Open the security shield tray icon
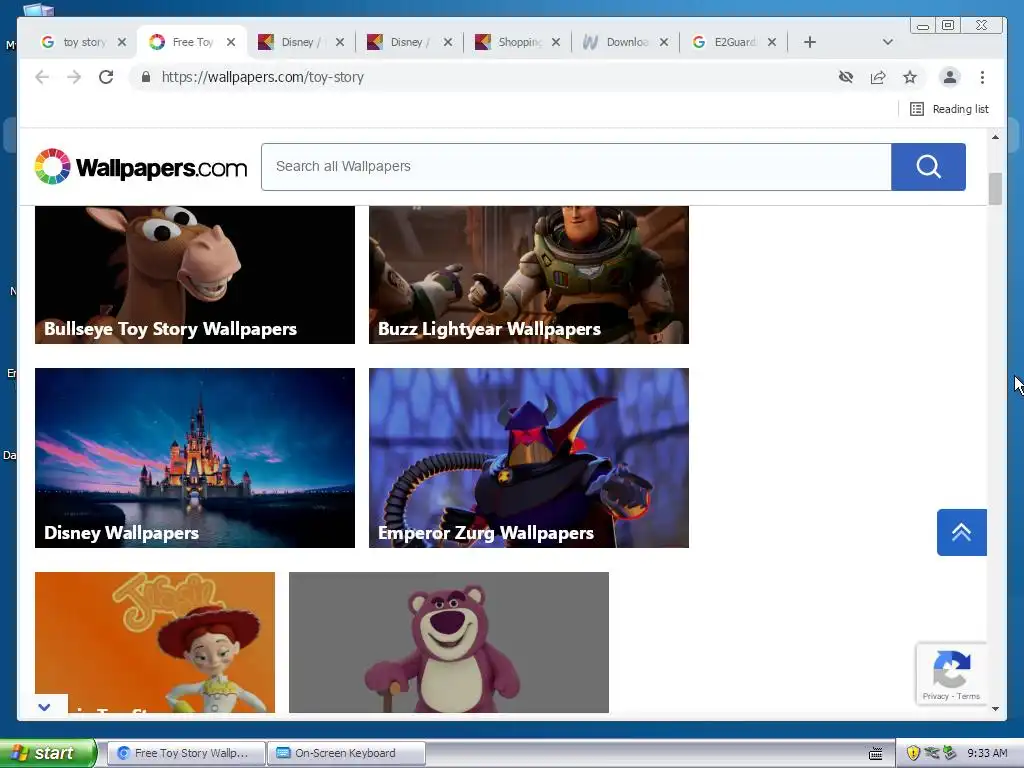The width and height of the screenshot is (1024, 768). pyautogui.click(x=913, y=753)
